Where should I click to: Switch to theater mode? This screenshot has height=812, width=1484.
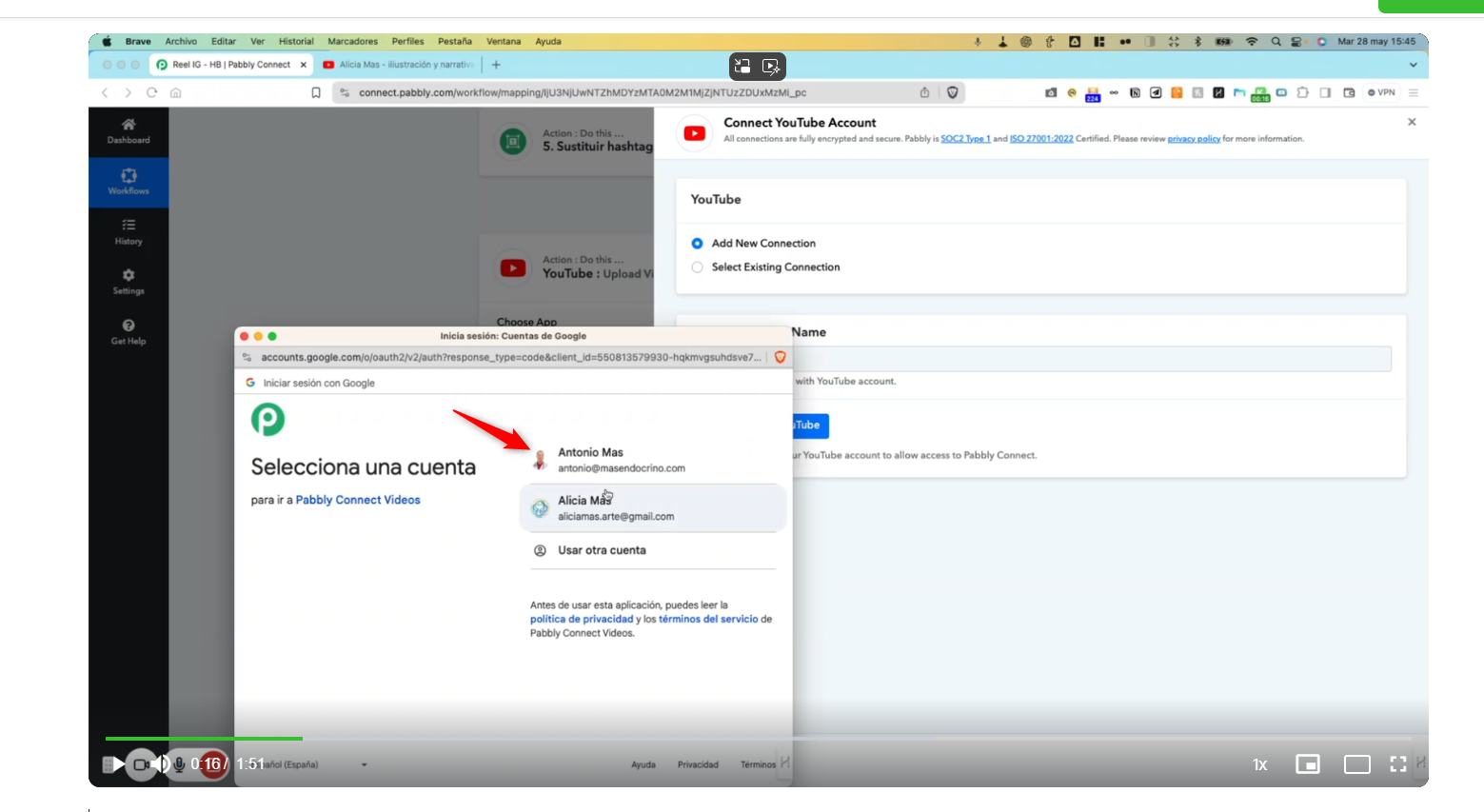point(1357,764)
